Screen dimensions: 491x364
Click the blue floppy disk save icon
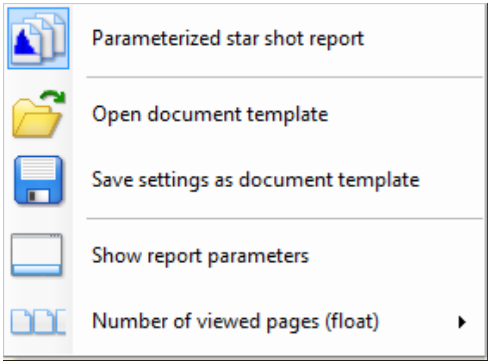(x=38, y=180)
